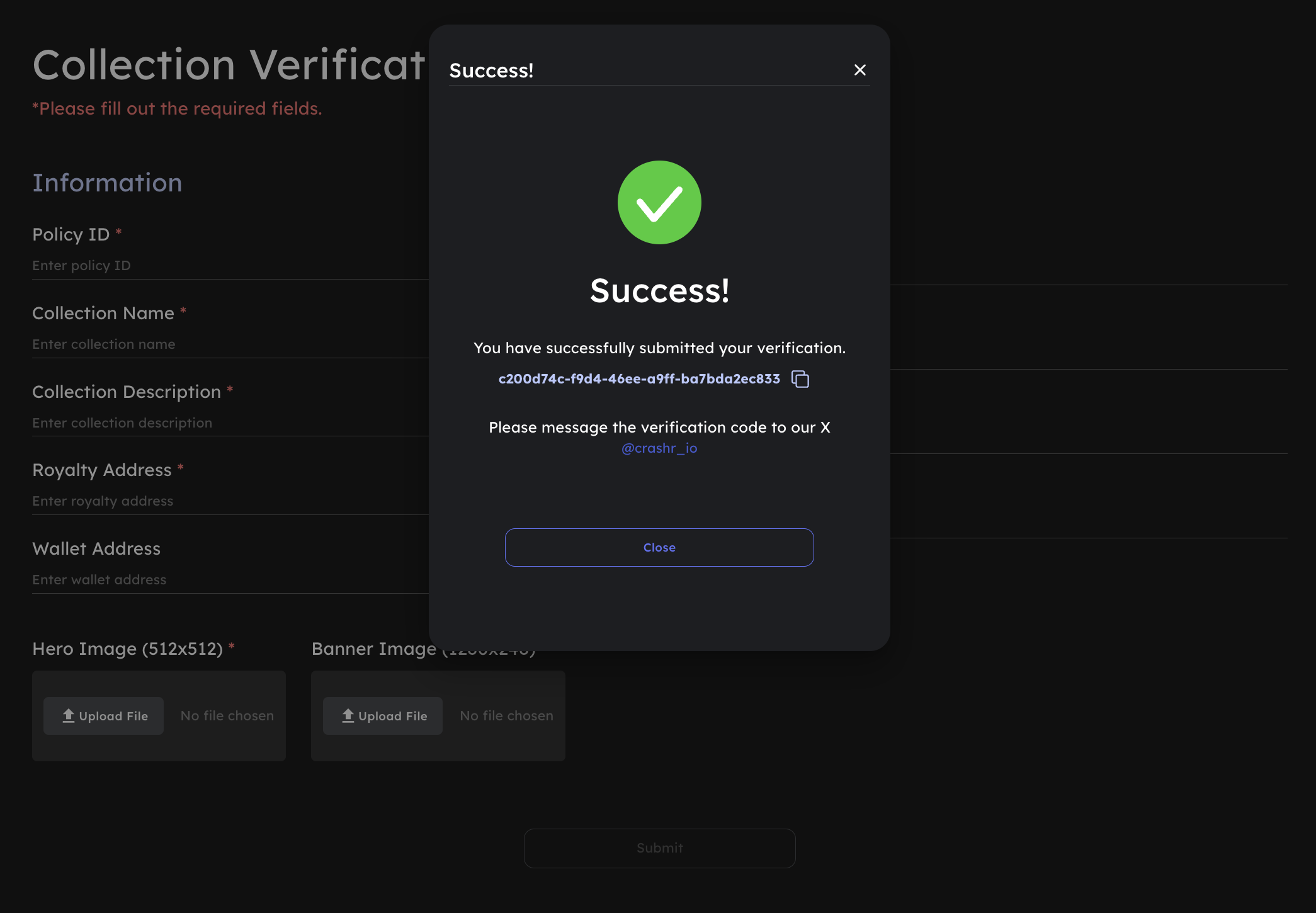Click the Policy ID input field
Viewport: 1316px width, 913px height.
[x=230, y=266]
